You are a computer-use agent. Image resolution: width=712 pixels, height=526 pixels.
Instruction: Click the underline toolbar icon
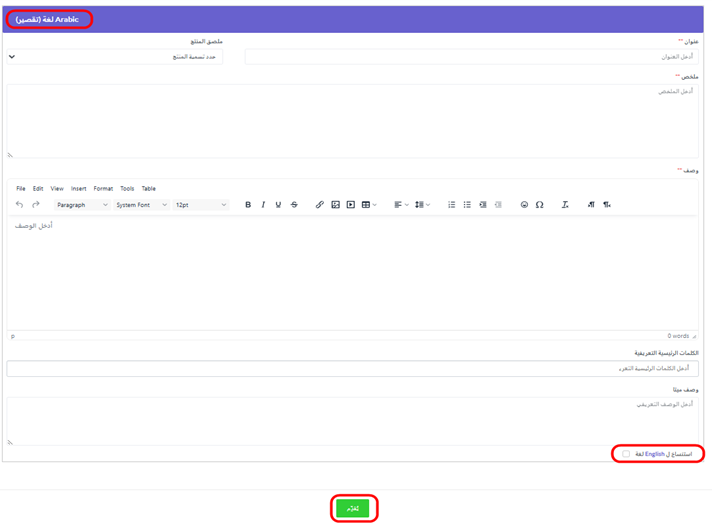[x=278, y=205]
